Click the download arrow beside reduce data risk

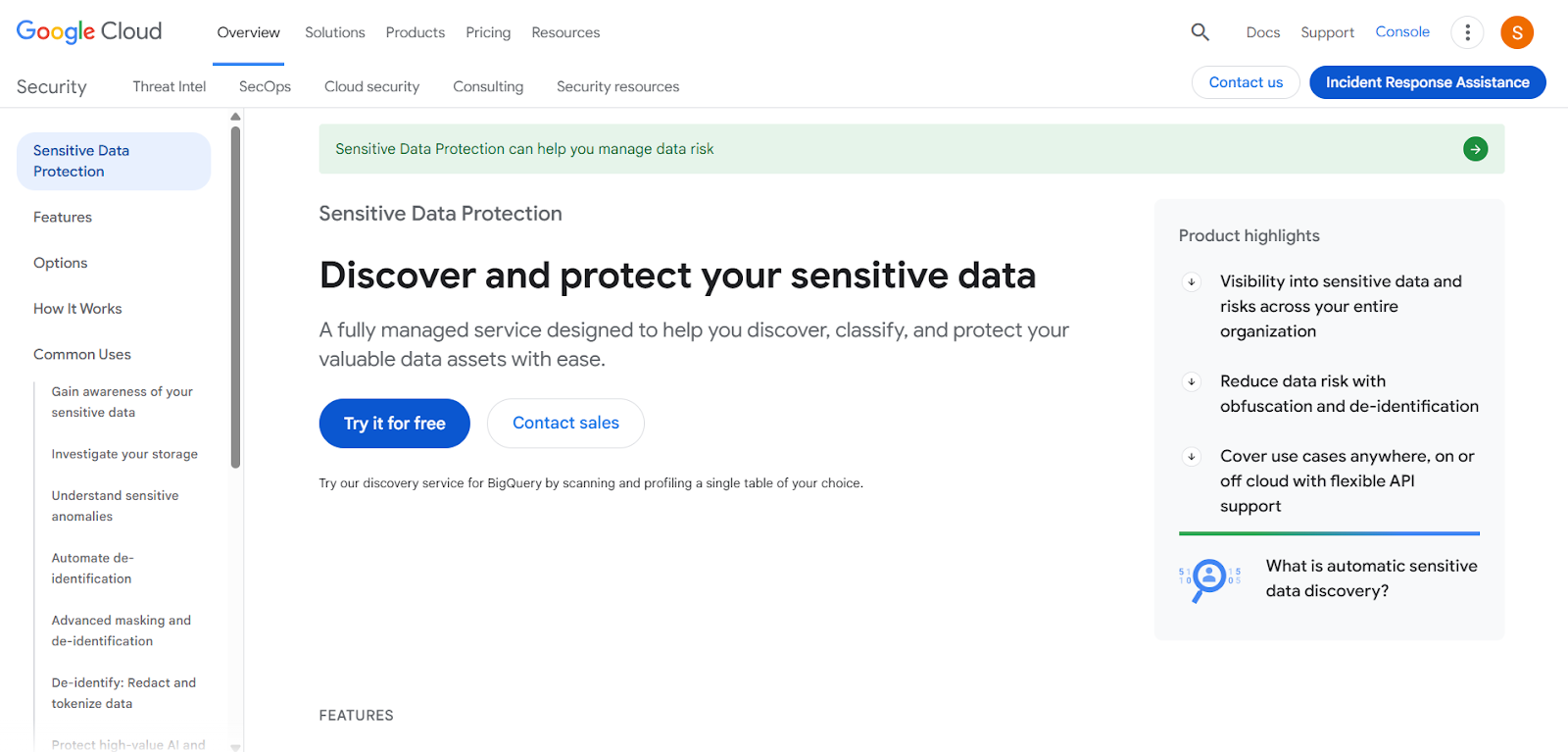(x=1191, y=381)
